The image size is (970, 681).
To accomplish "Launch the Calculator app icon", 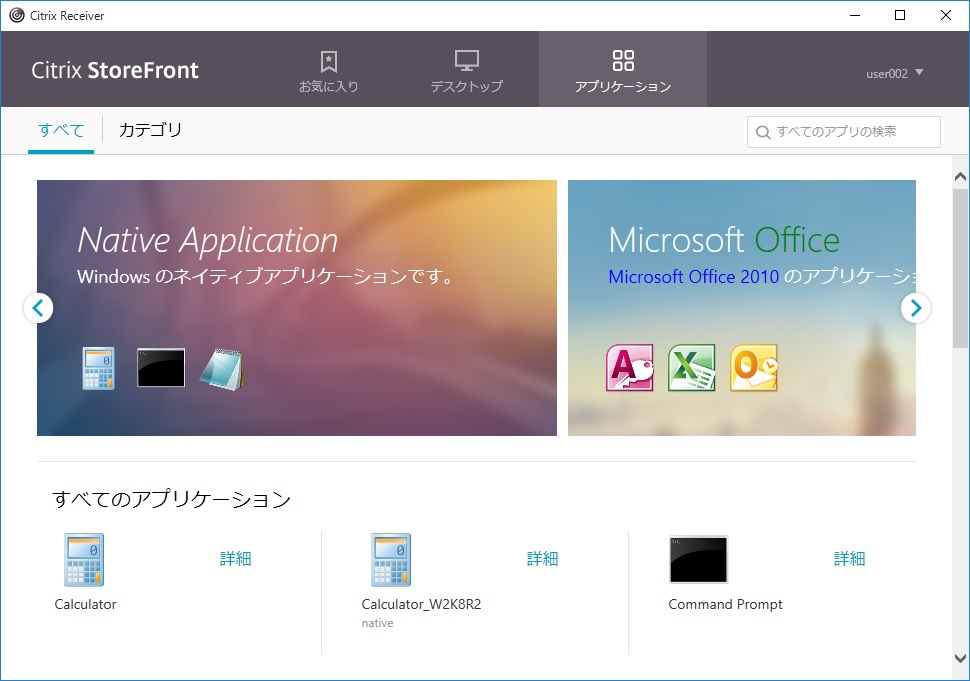I will (84, 560).
